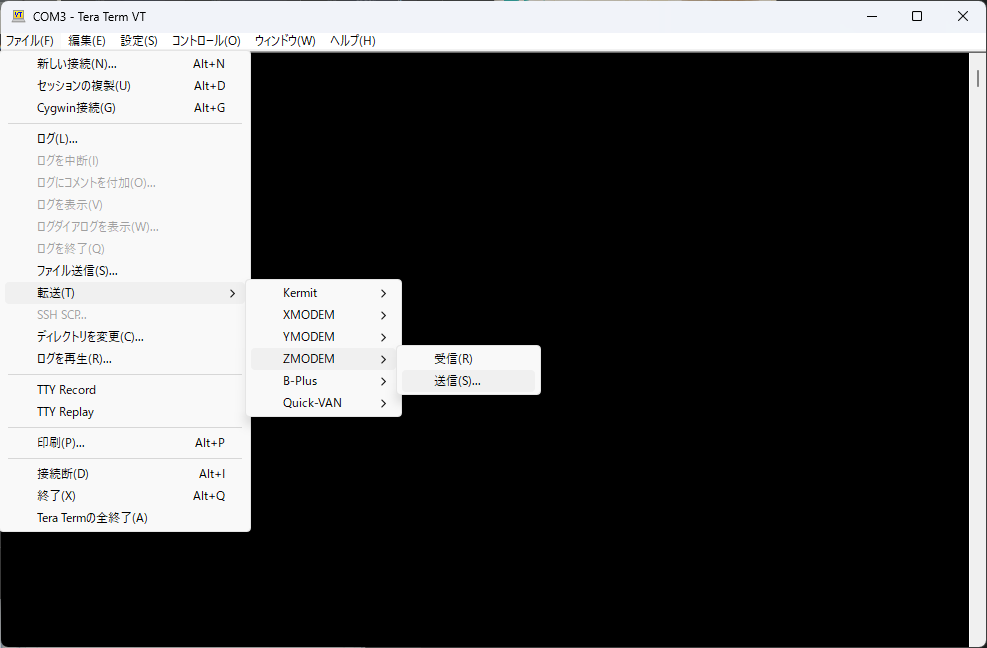This screenshot has height=648, width=987.
Task: Select Cygwin接続(G) entry
Action: pos(125,108)
